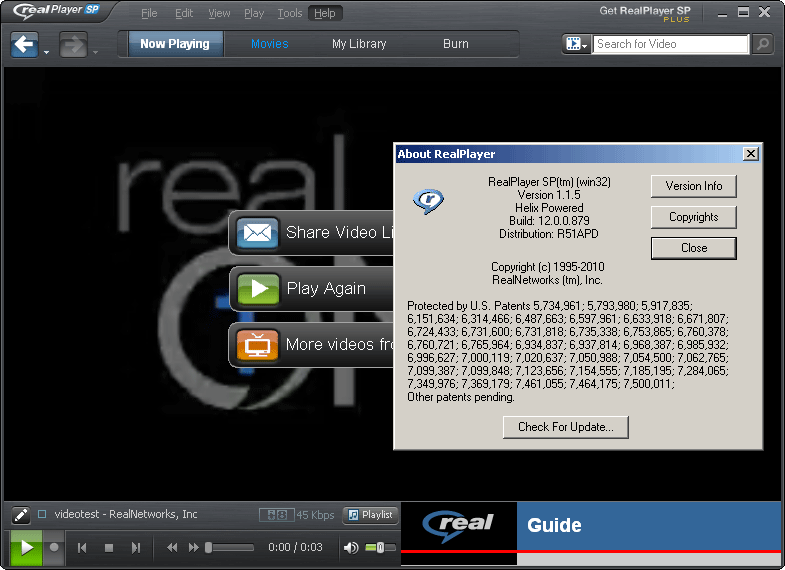Click the Next clip button

click(x=135, y=548)
